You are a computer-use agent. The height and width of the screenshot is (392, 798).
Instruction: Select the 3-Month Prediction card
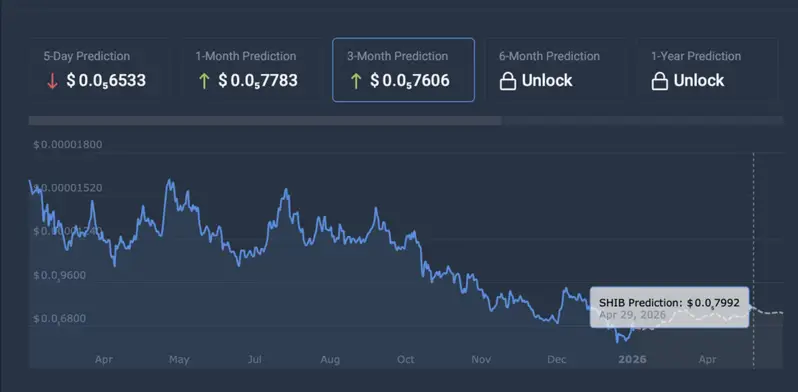pos(404,70)
